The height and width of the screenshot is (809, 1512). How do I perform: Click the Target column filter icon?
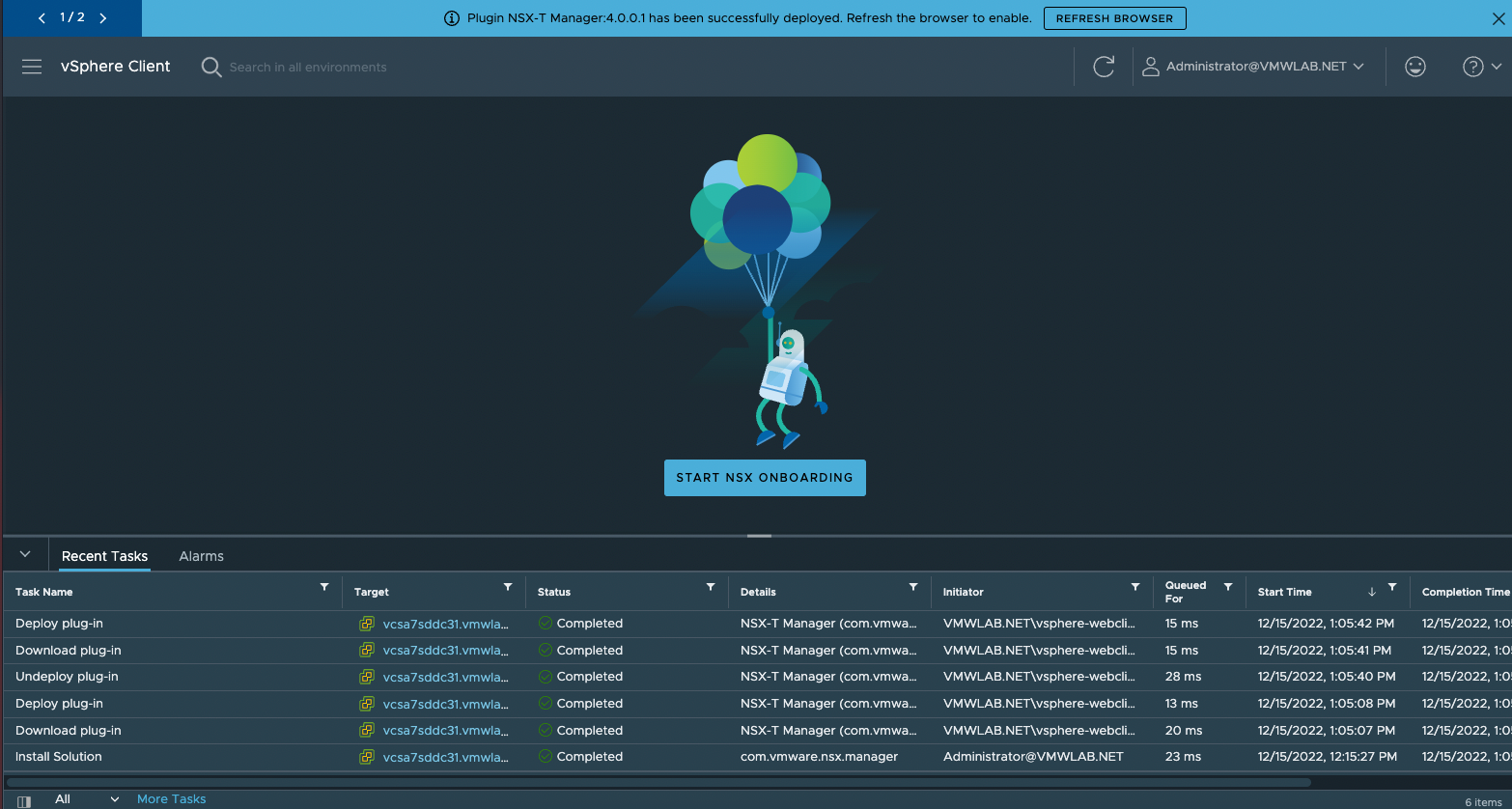click(x=508, y=587)
